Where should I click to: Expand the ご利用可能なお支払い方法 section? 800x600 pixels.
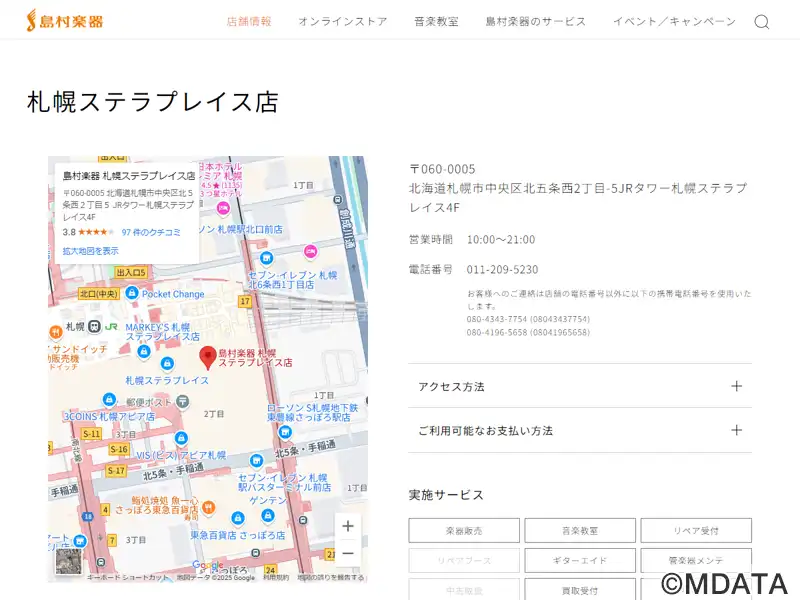coord(580,430)
